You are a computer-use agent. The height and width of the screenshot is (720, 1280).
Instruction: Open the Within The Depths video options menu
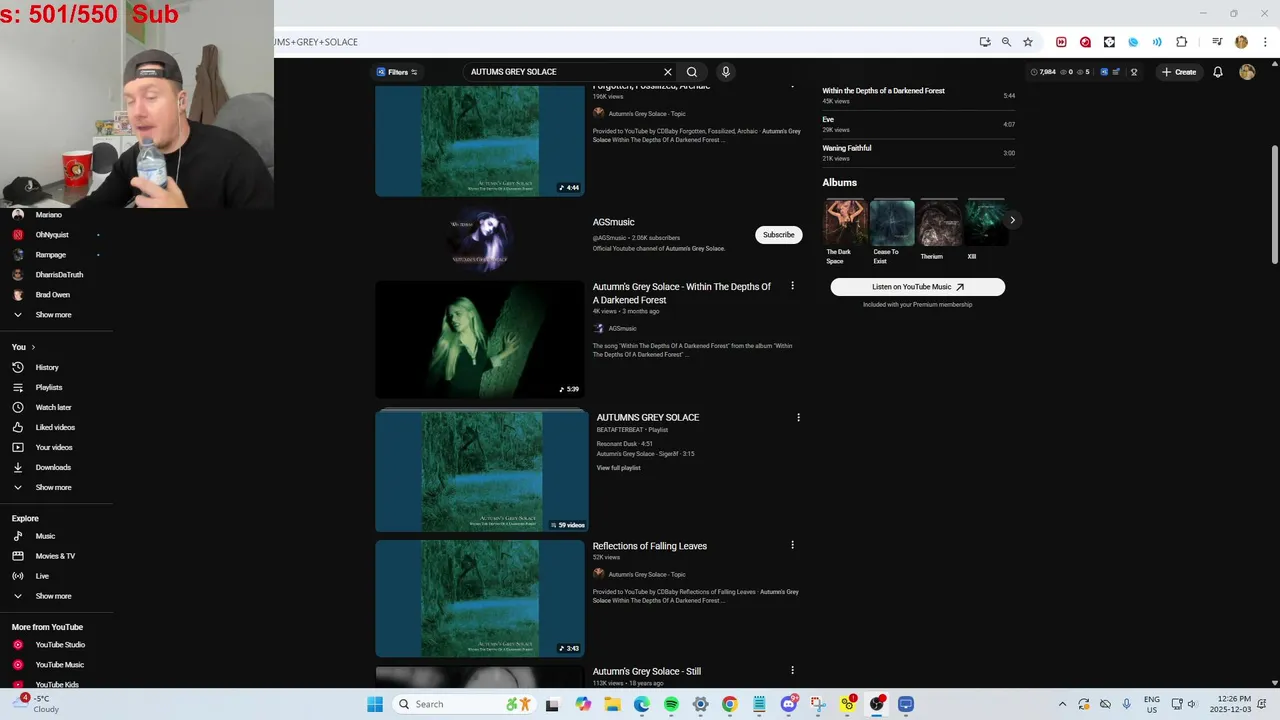tap(792, 286)
